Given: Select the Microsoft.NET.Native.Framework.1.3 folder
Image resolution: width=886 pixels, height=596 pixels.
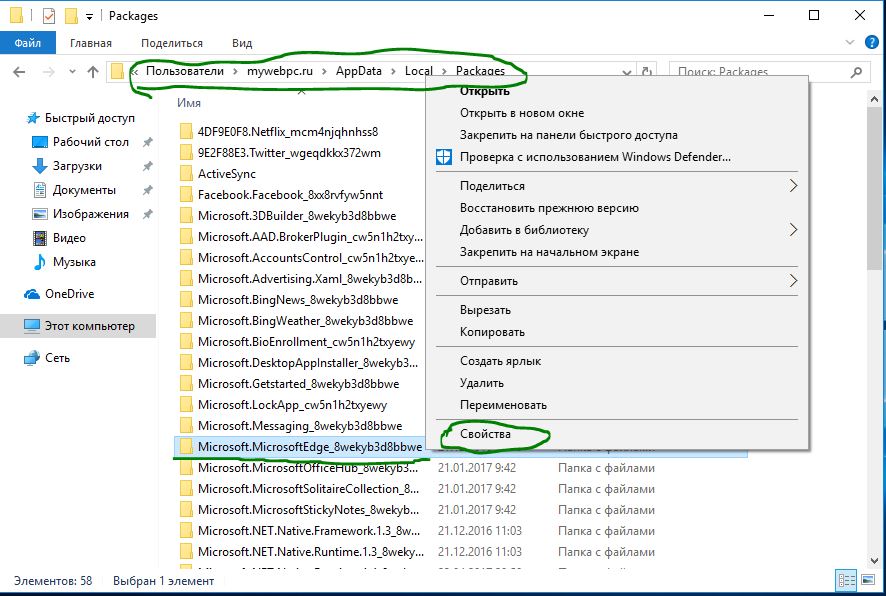Looking at the screenshot, I should 309,531.
